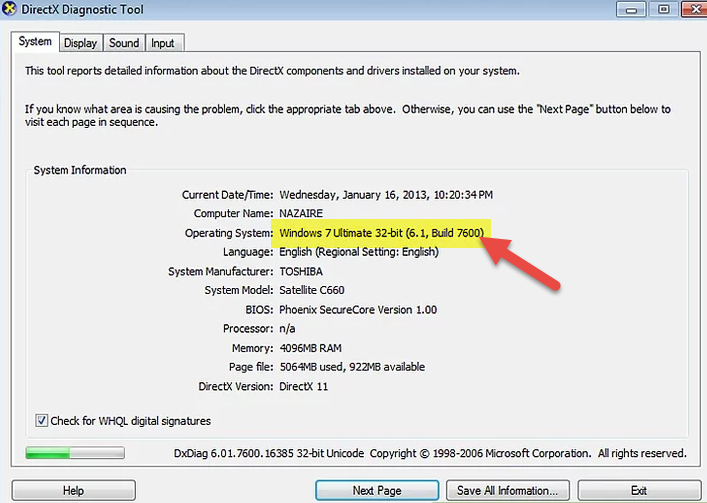Screen dimensions: 707x503
Task: Click the 'Current Date/Time:' label
Action: click(228, 195)
